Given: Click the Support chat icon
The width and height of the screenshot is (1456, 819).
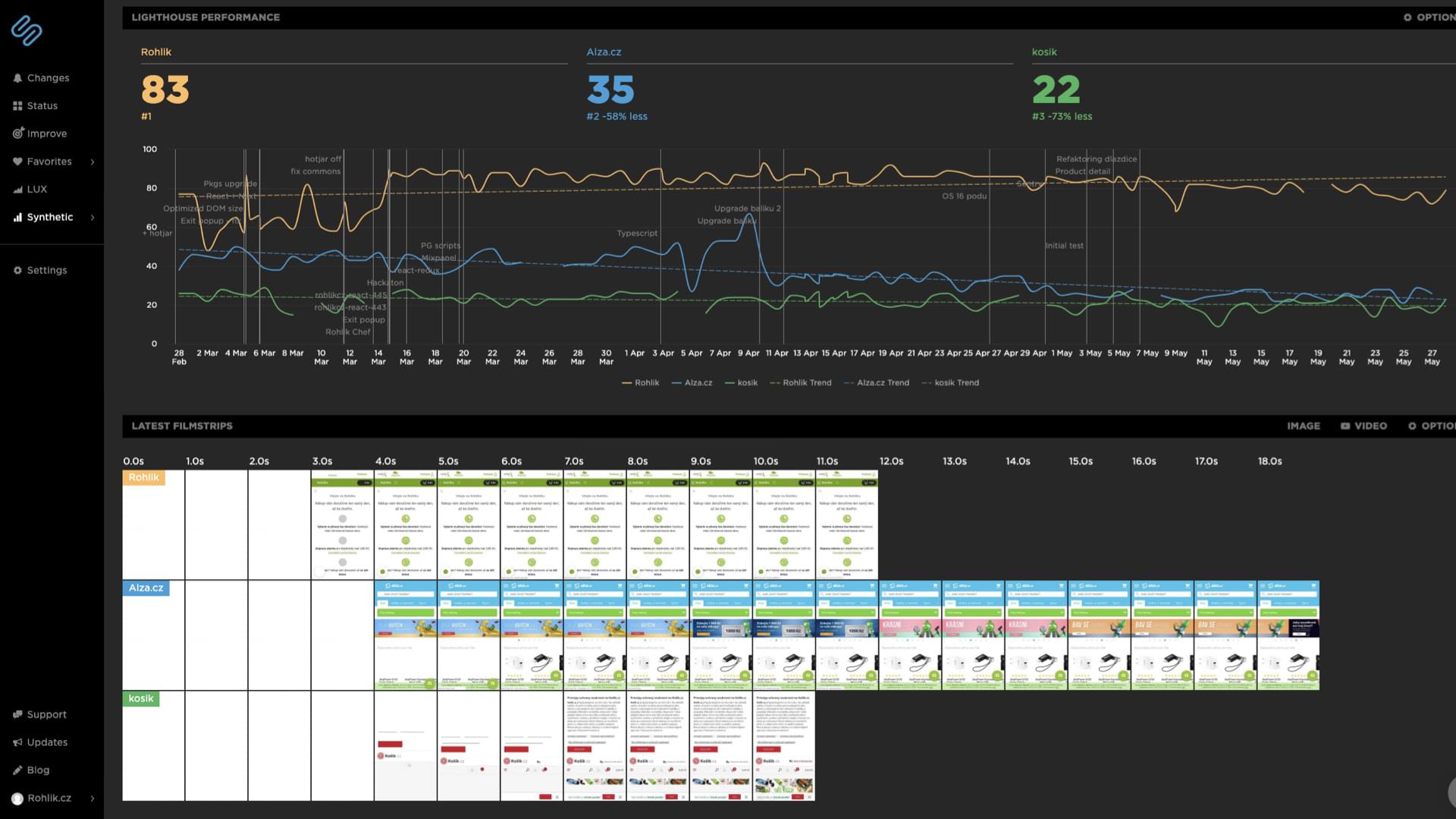Looking at the screenshot, I should 17,714.
